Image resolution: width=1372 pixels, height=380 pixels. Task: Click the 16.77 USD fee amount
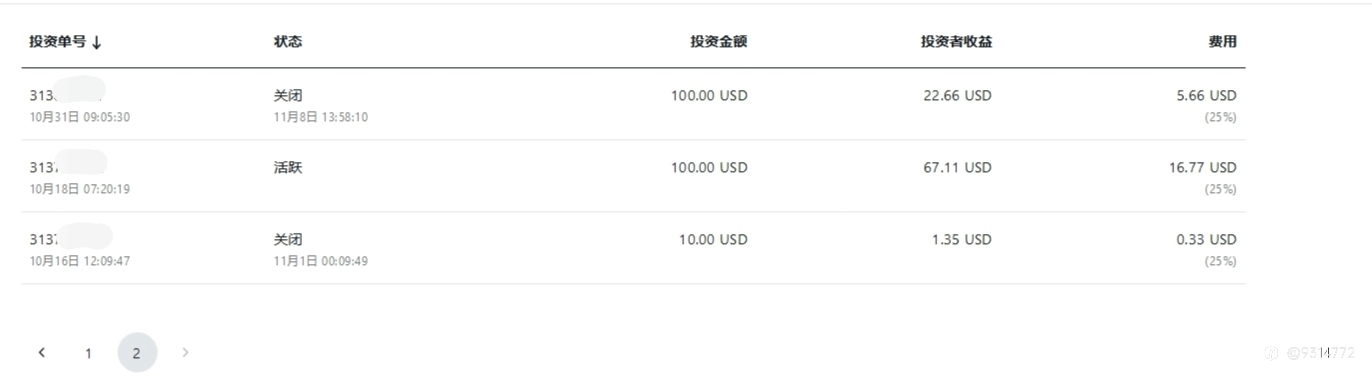(x=1203, y=168)
